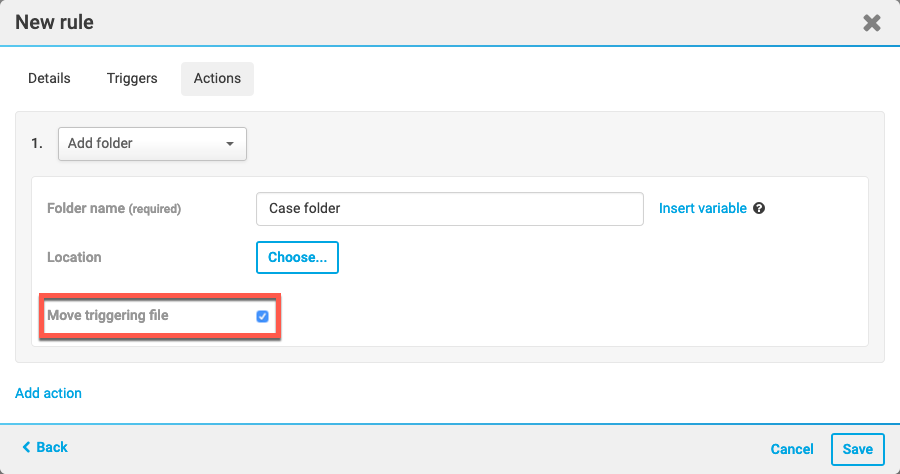Viewport: 900px width, 474px height.
Task: Click the action number 1 marker
Action: [x=37, y=144]
